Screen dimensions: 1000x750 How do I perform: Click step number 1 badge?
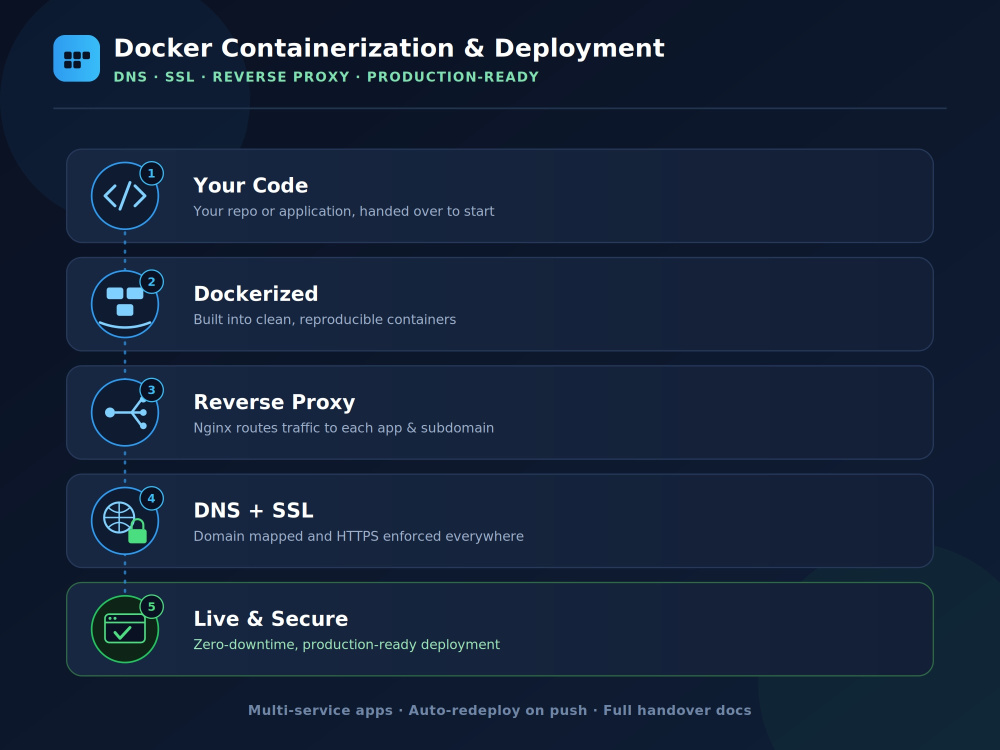(x=152, y=173)
